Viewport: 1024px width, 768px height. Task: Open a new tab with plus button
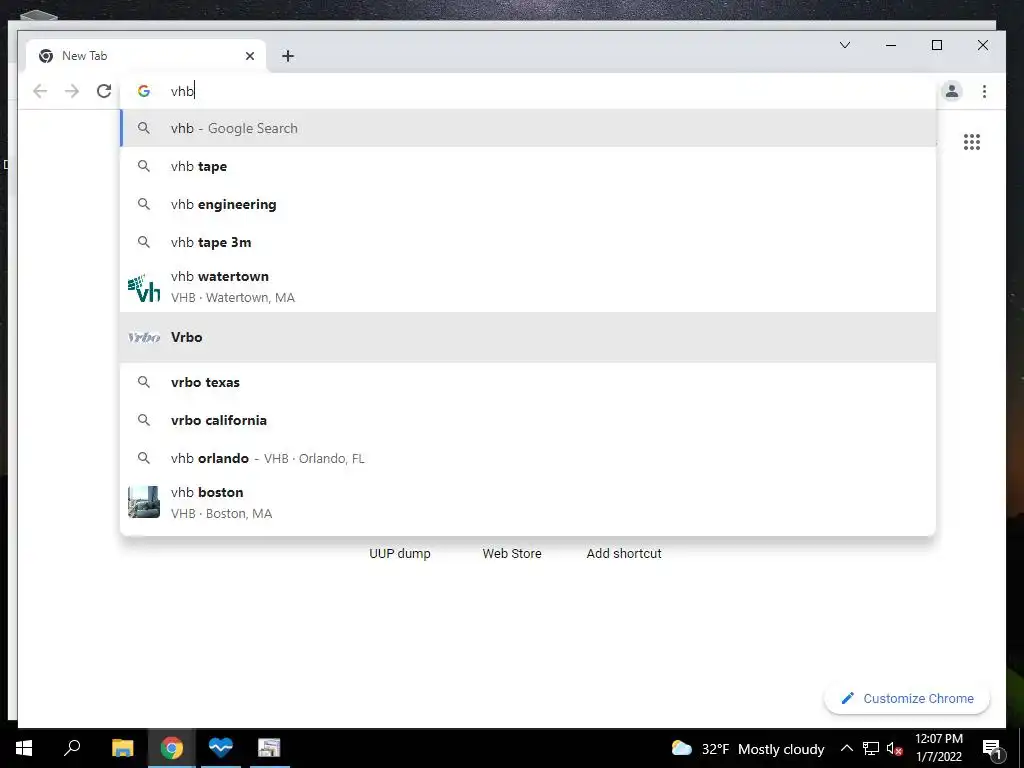pyautogui.click(x=288, y=56)
